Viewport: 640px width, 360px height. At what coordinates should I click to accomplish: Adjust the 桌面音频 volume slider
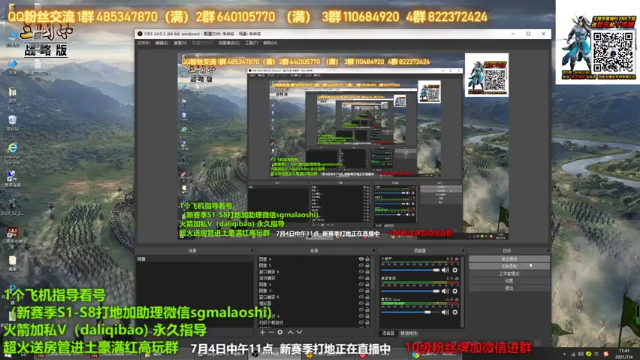(x=410, y=291)
